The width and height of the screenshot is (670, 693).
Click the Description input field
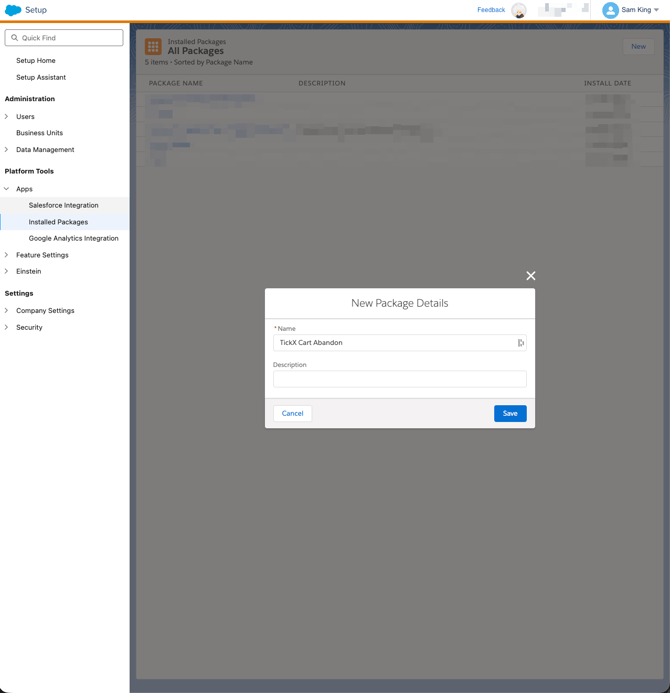pos(399,379)
